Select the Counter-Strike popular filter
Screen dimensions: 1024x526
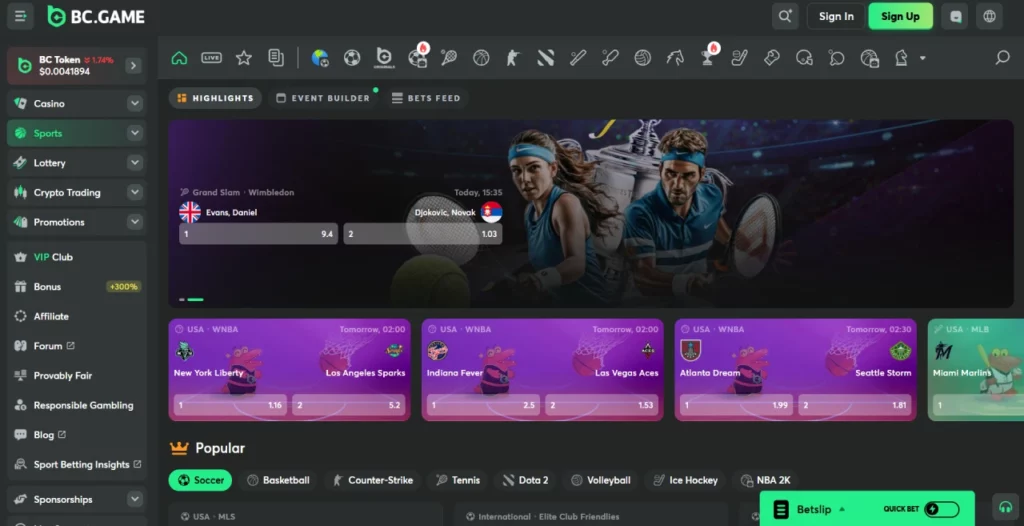[x=373, y=480]
